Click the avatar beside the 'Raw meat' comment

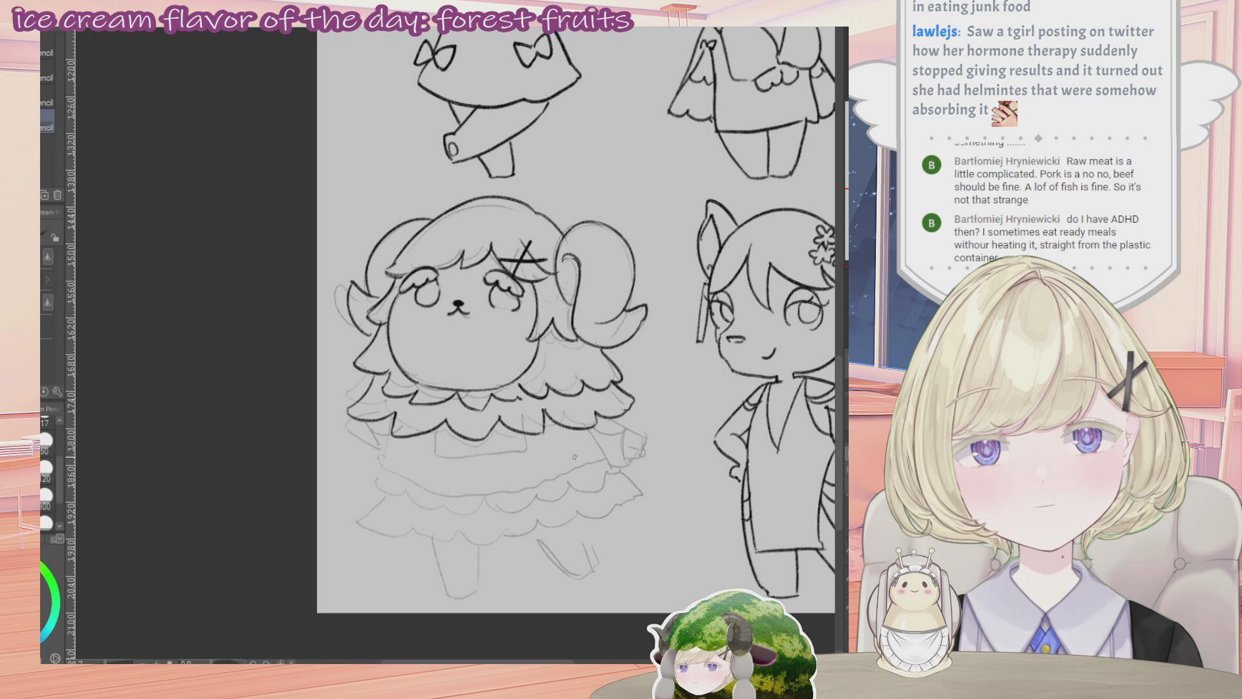tap(931, 165)
